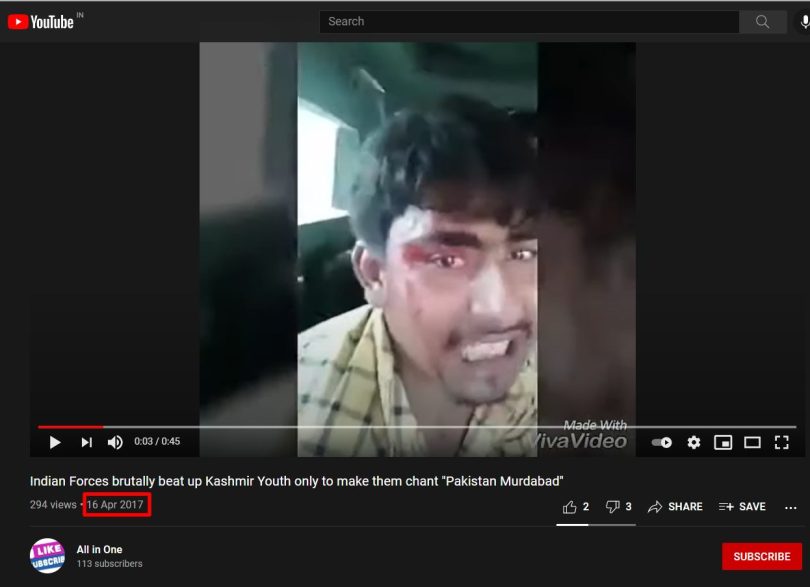Toggle the autoplay switch
This screenshot has width=810, height=587.
(x=662, y=442)
